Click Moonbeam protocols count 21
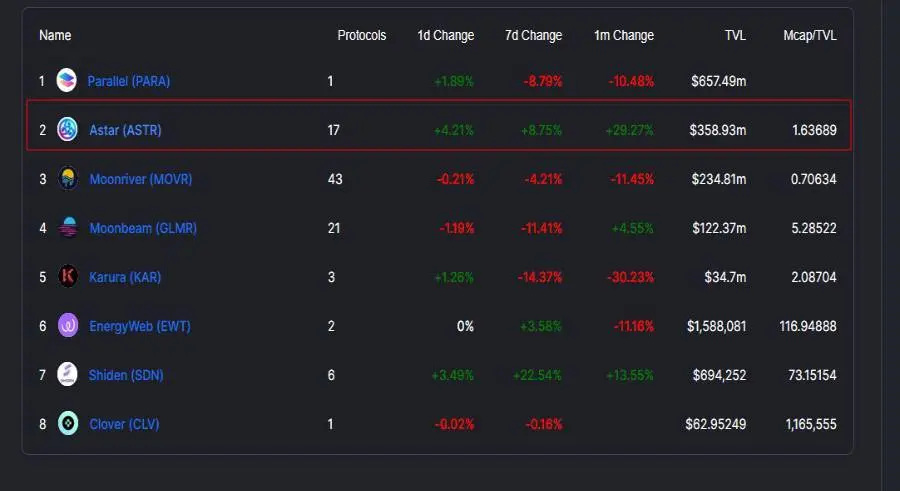The height and width of the screenshot is (491, 900). (333, 228)
